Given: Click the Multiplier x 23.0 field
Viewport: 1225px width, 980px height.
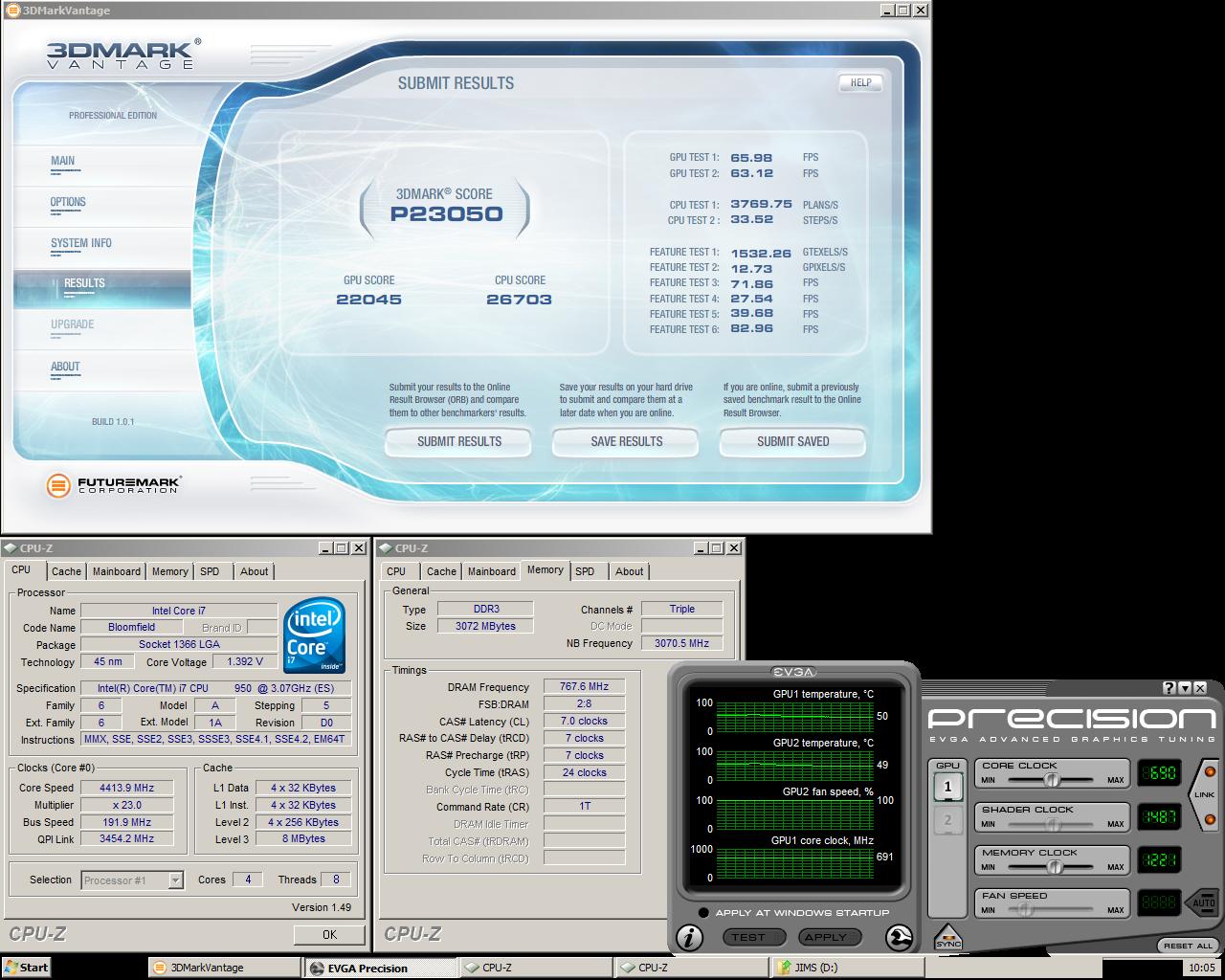Looking at the screenshot, I should 127,805.
